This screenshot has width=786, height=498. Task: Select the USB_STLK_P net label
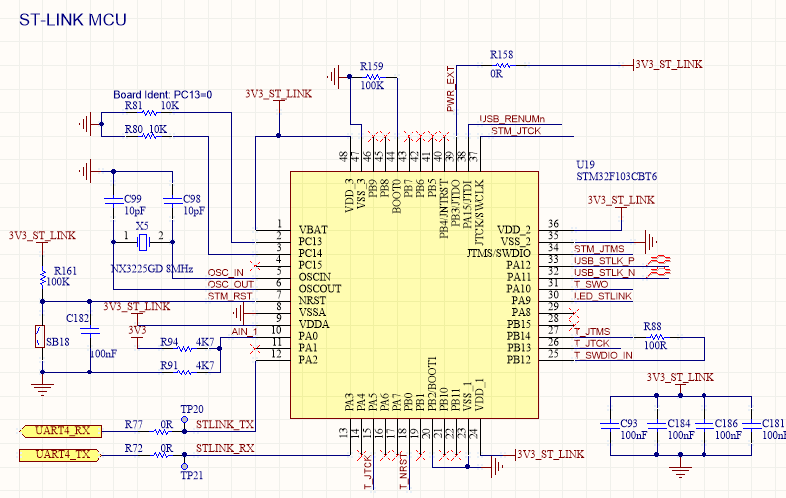click(605, 261)
